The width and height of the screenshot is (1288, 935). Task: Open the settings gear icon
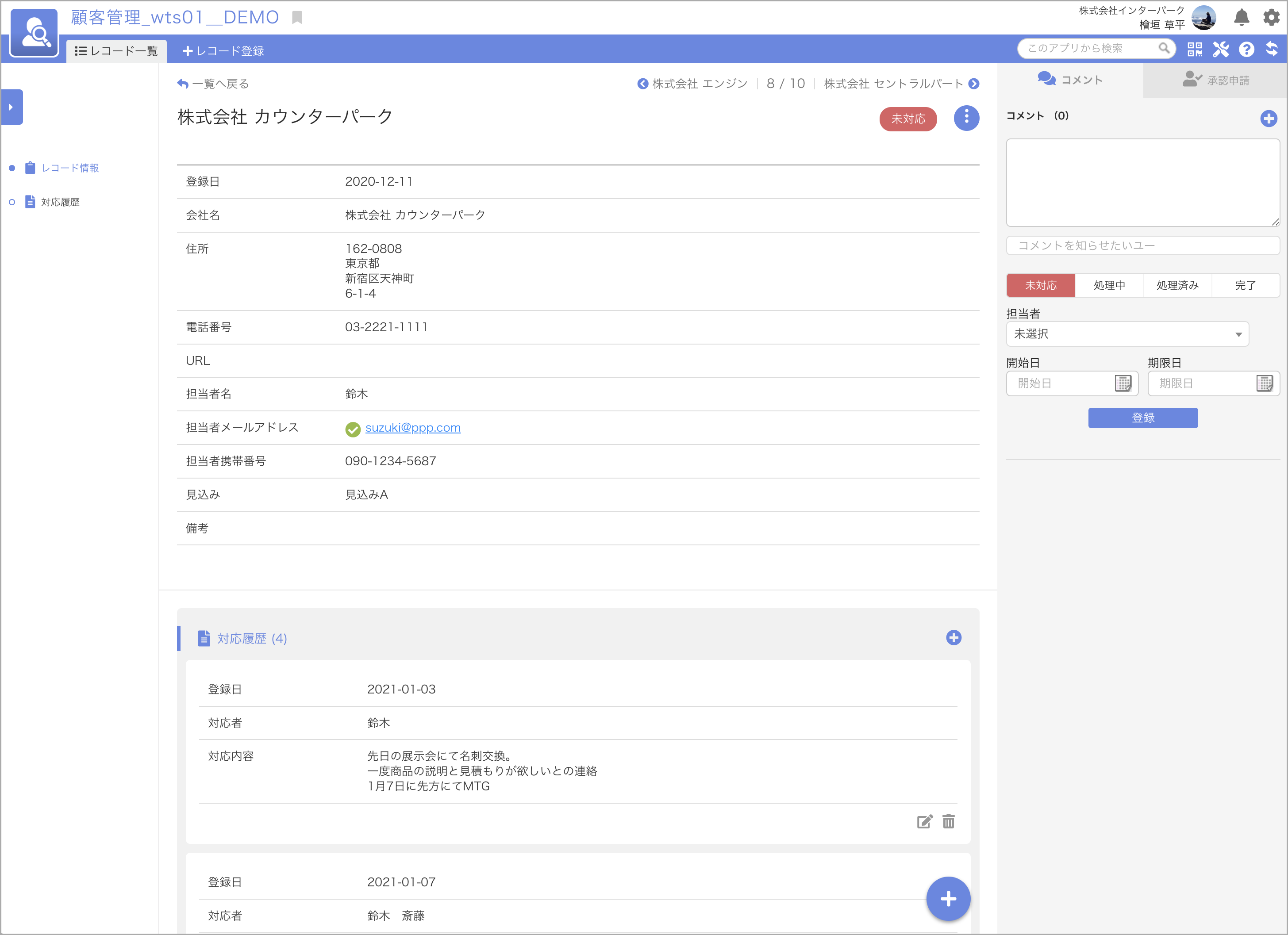(1272, 18)
